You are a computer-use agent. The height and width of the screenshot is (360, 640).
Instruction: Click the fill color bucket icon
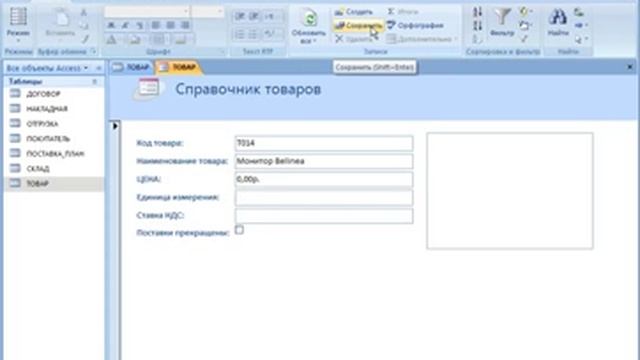coord(135,40)
